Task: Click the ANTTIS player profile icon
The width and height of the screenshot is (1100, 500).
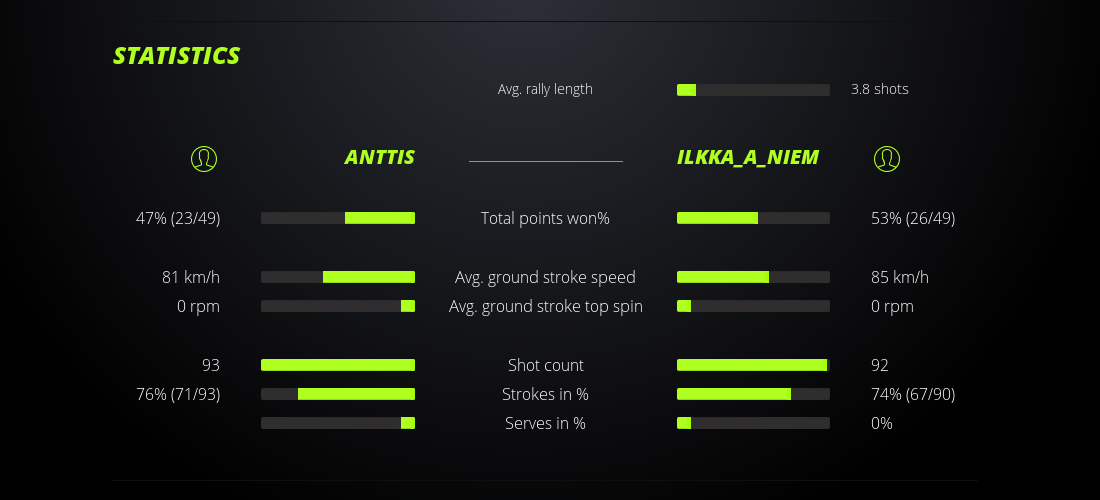Action: 204,158
